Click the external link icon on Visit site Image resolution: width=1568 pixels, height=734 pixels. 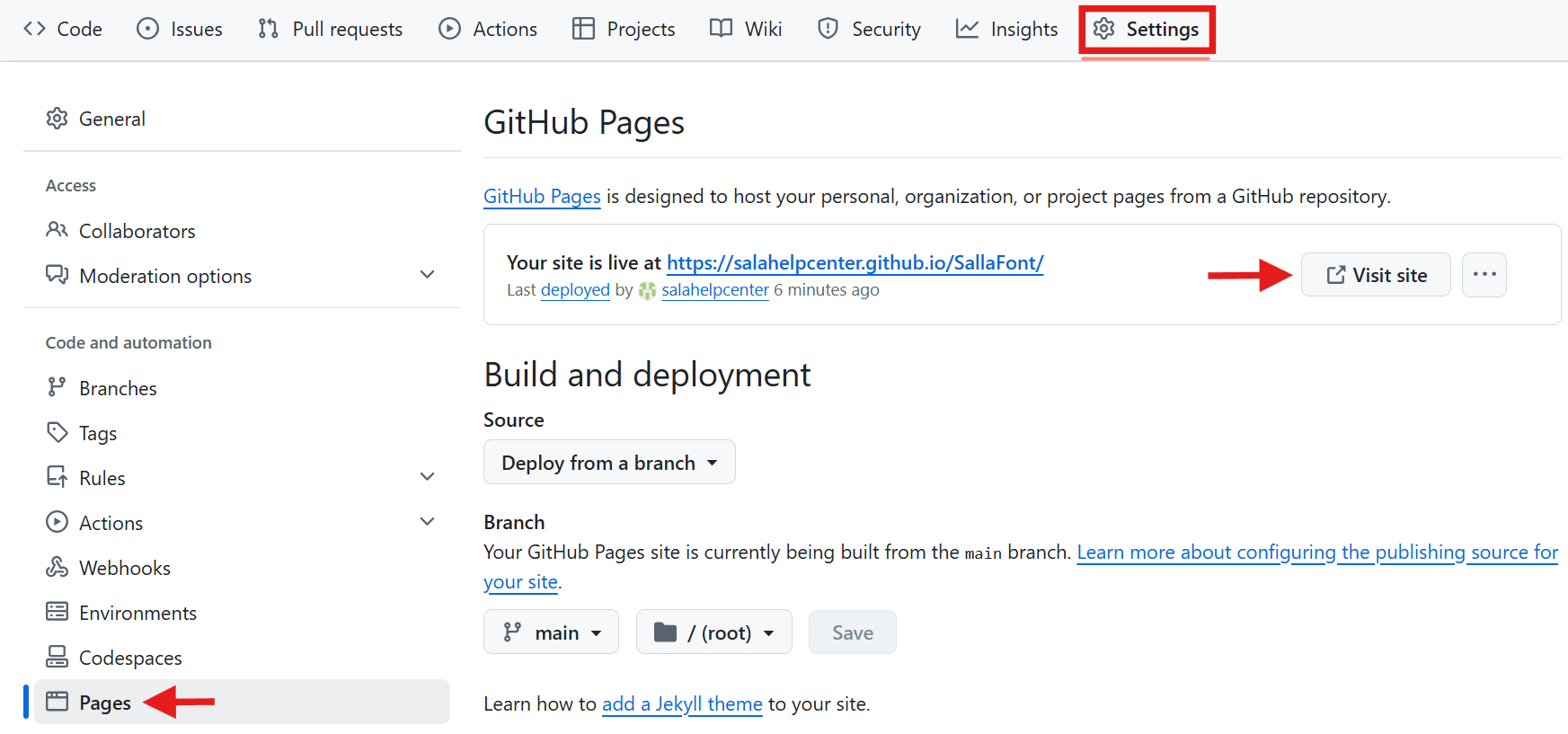pos(1336,275)
